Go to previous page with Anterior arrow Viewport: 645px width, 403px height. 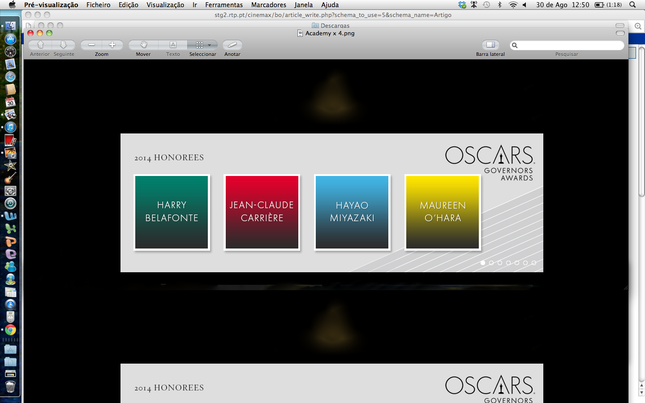[x=40, y=45]
